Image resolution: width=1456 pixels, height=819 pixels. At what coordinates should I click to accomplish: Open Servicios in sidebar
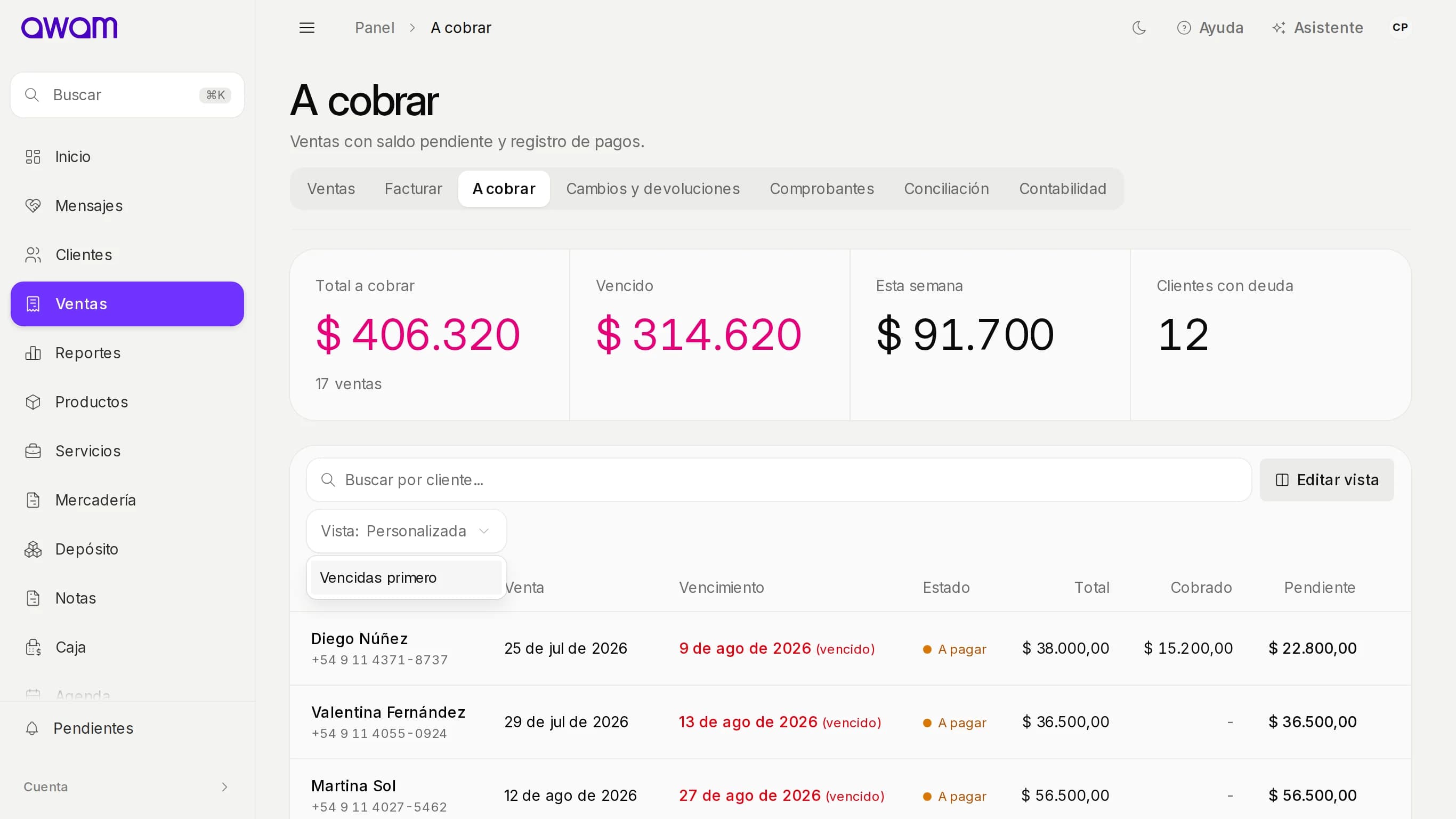coord(127,451)
